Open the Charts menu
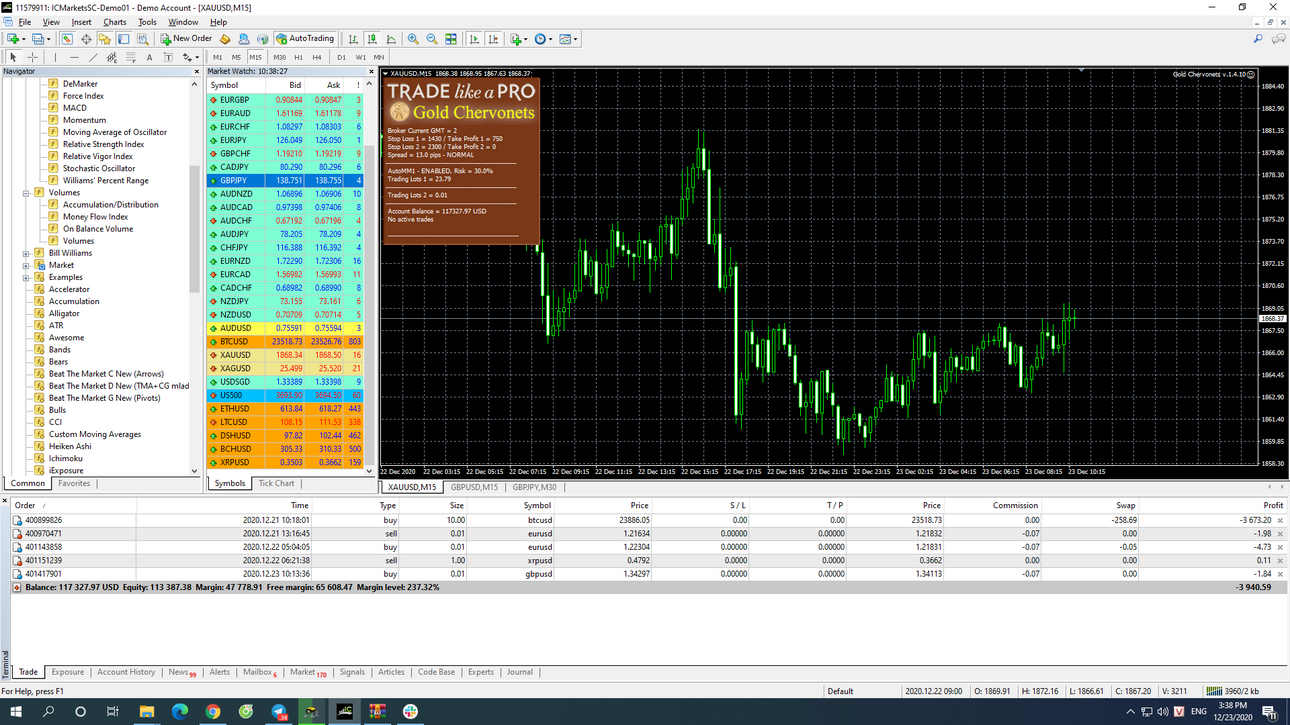Screen dimensions: 1290x725 (x=115, y=21)
